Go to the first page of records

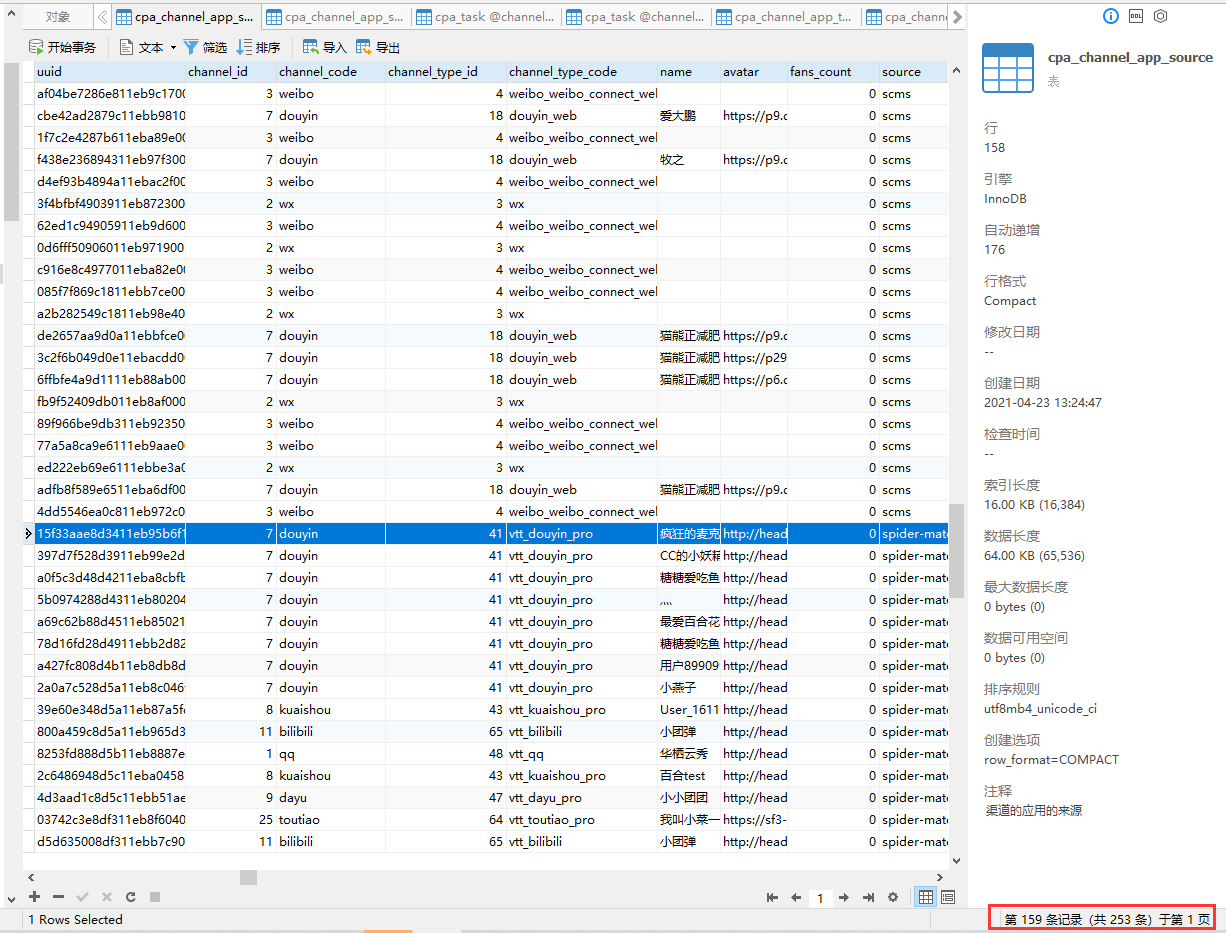772,898
